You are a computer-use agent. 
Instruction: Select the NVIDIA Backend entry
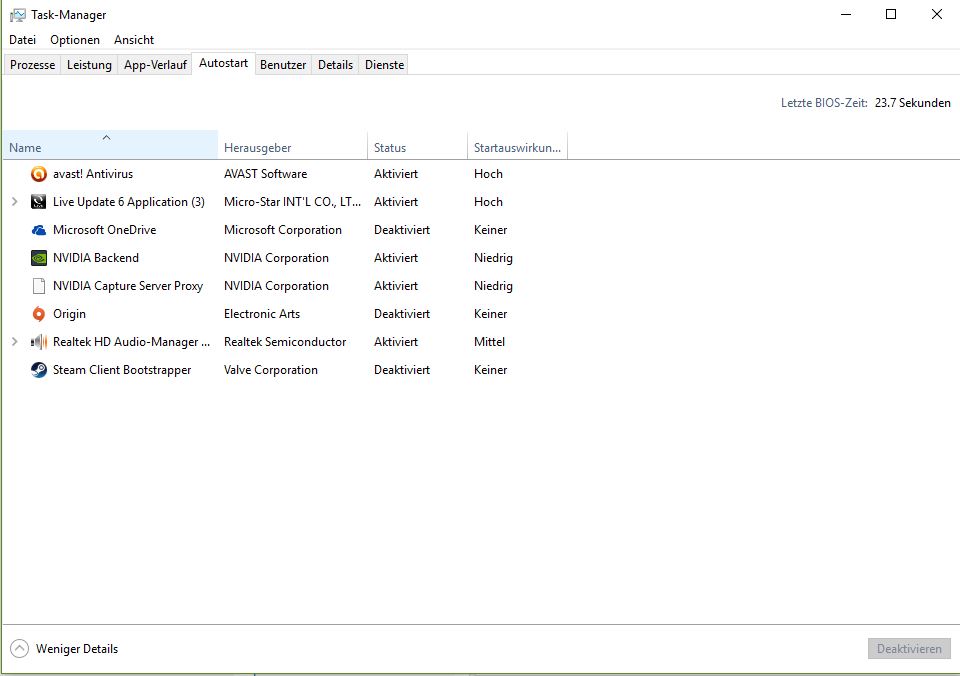(96, 258)
